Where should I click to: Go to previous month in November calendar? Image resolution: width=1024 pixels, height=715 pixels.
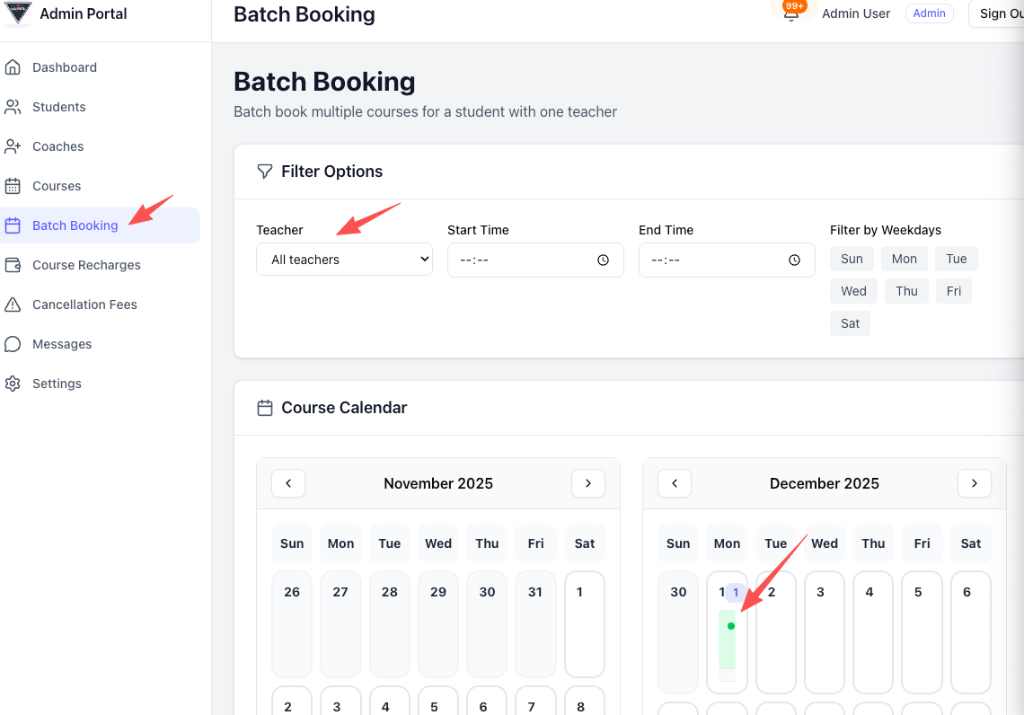tap(288, 483)
